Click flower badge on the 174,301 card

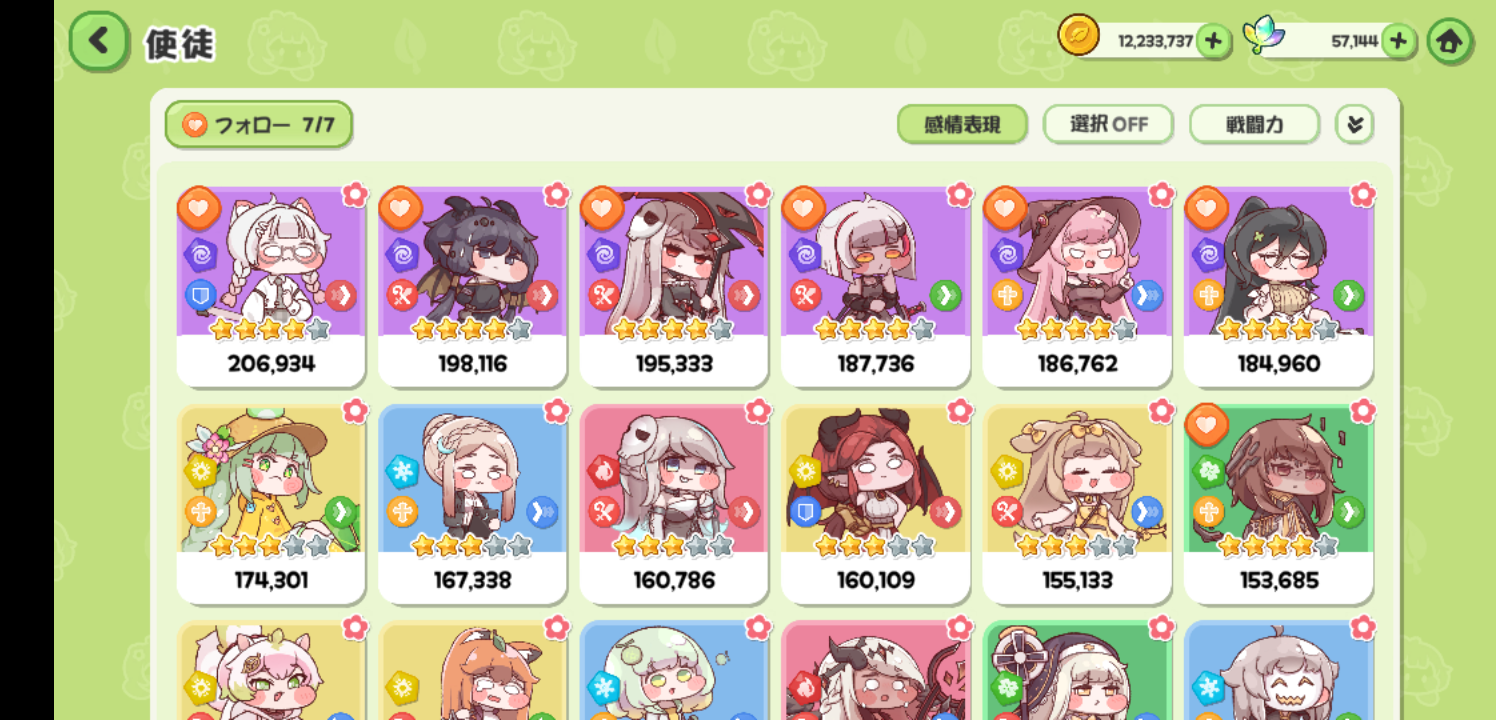click(355, 411)
